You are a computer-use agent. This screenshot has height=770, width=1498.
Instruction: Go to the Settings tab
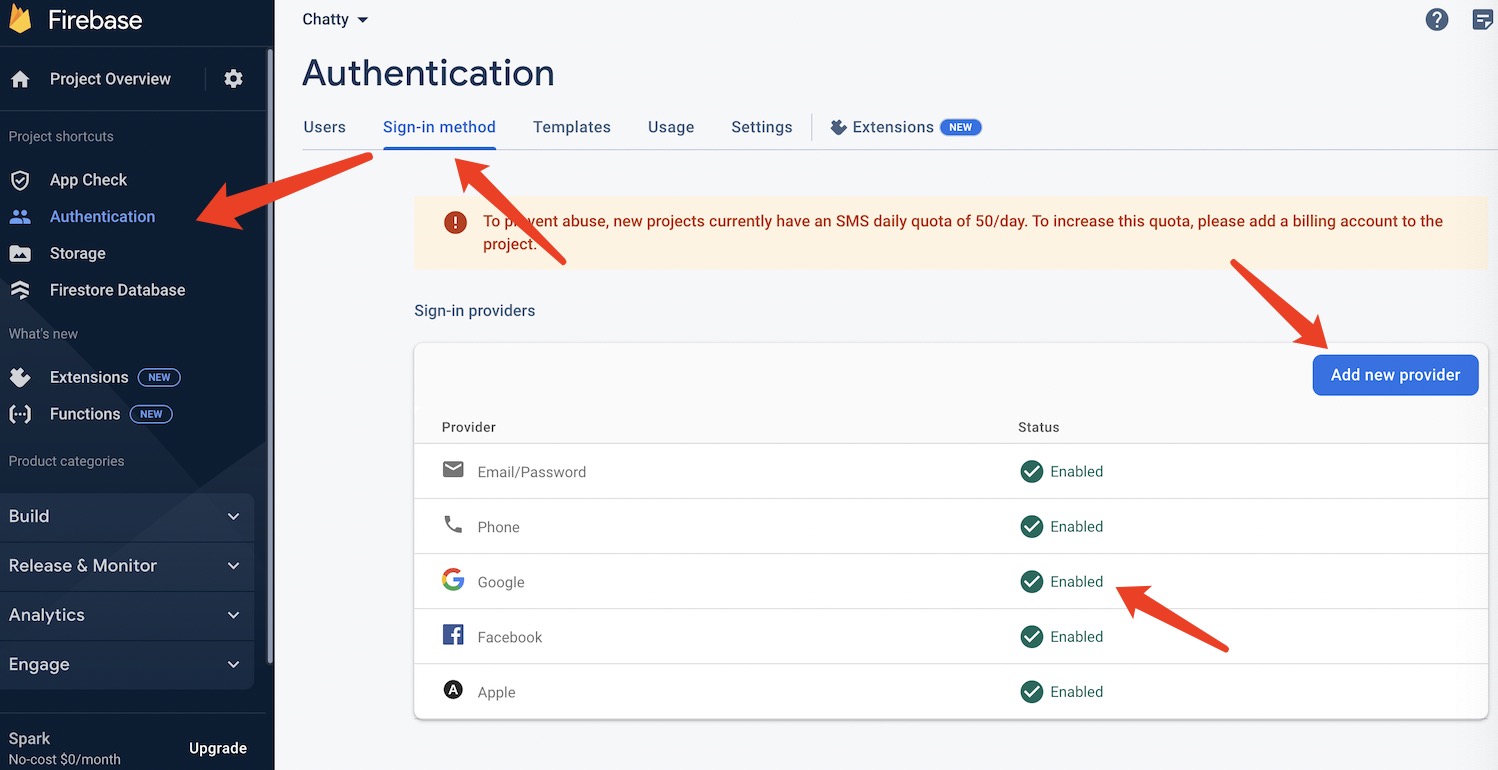762,127
